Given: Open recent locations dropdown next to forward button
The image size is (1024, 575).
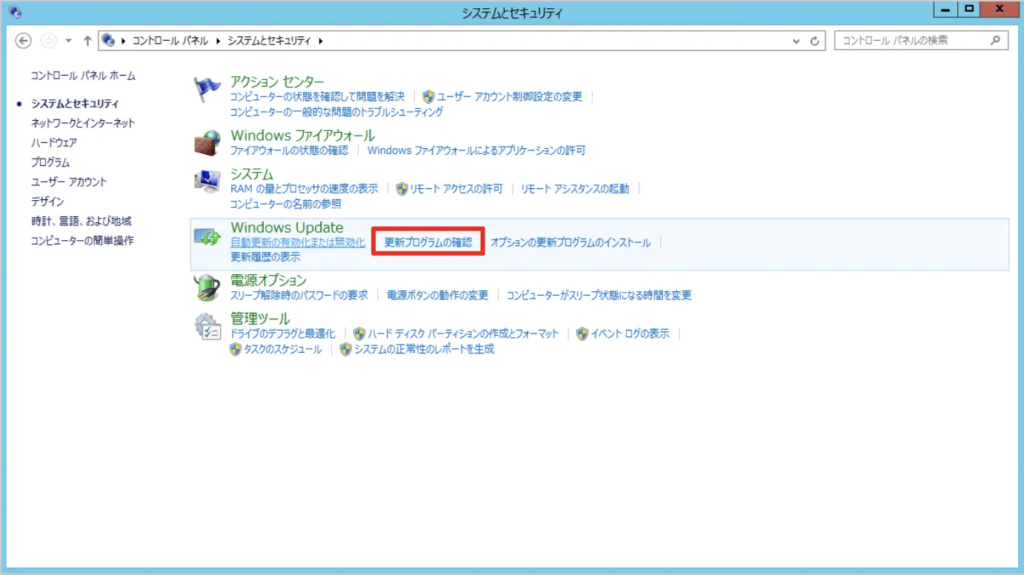Looking at the screenshot, I should coord(68,41).
